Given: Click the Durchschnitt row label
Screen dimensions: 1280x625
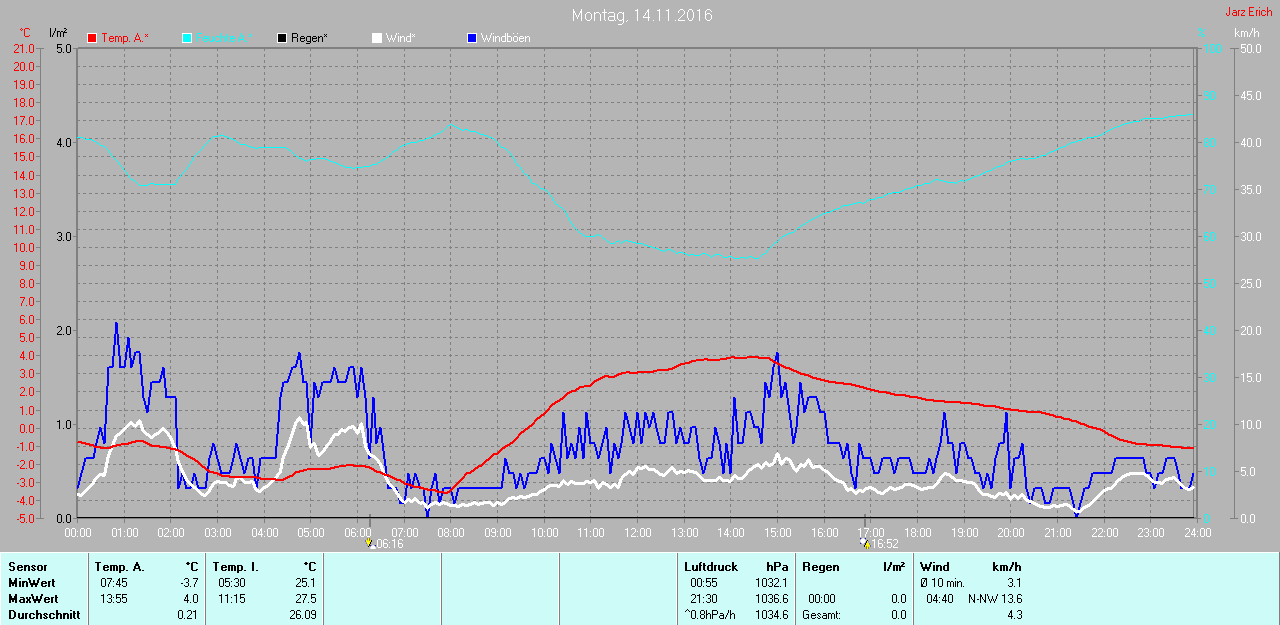Looking at the screenshot, I should pyautogui.click(x=44, y=615).
